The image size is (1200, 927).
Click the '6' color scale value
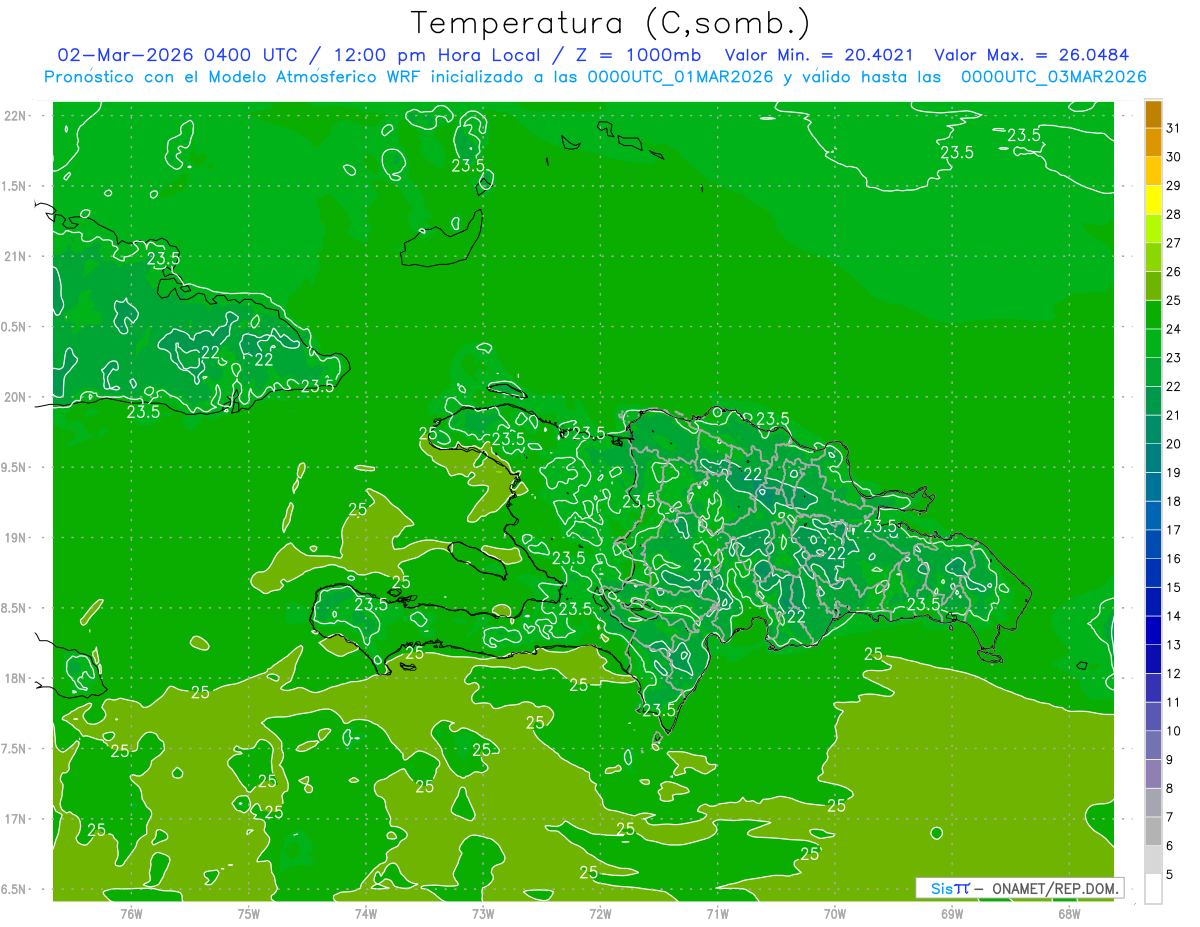pos(1171,846)
